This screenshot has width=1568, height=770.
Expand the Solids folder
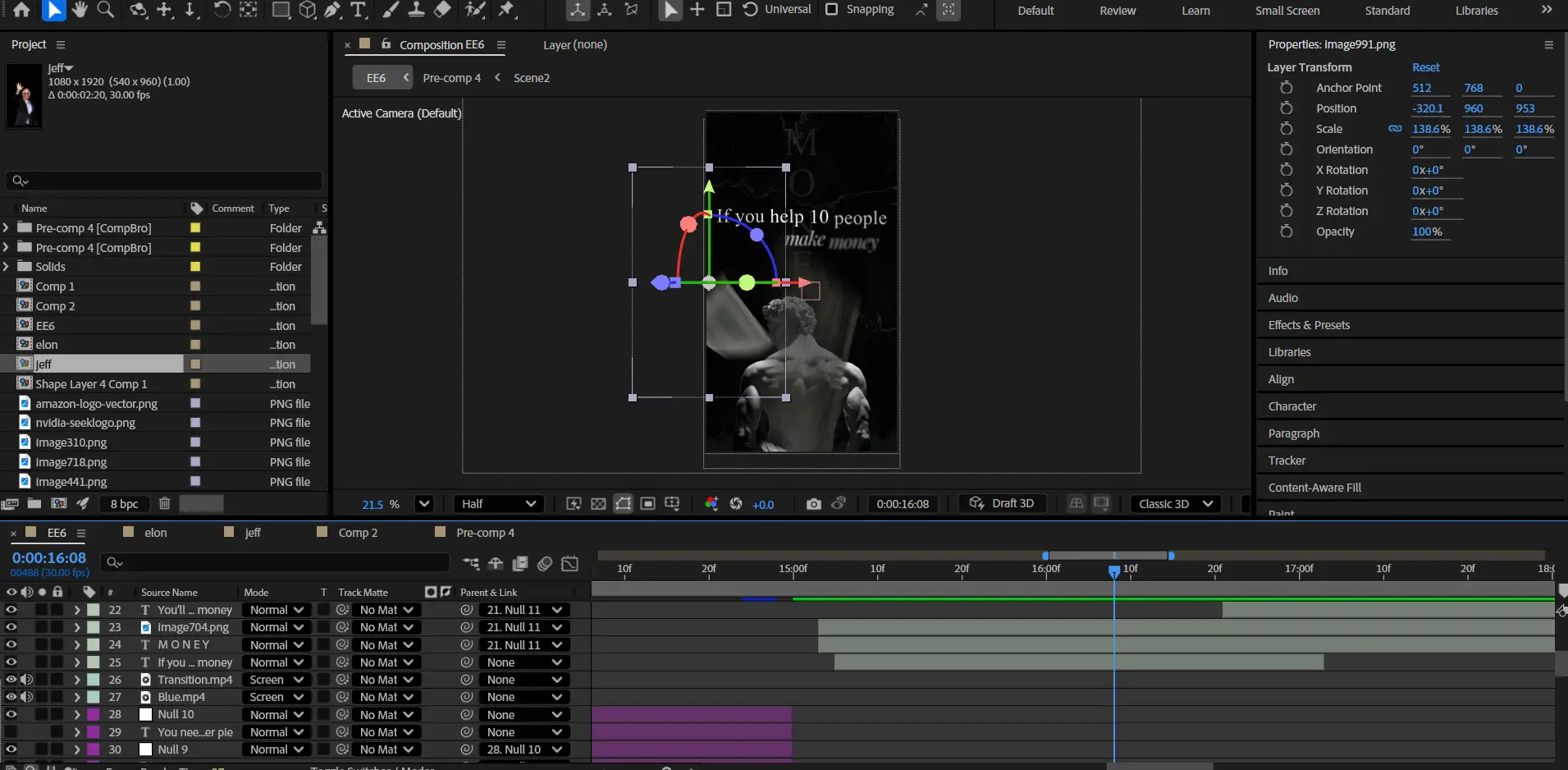7,267
